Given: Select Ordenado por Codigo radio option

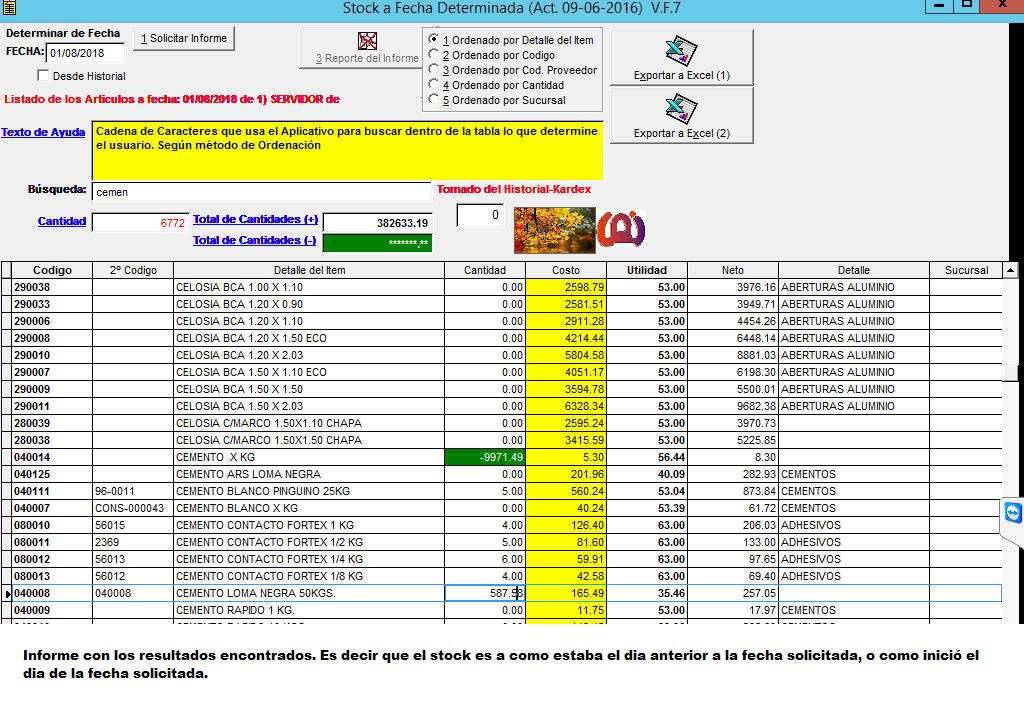Looking at the screenshot, I should 434,54.
